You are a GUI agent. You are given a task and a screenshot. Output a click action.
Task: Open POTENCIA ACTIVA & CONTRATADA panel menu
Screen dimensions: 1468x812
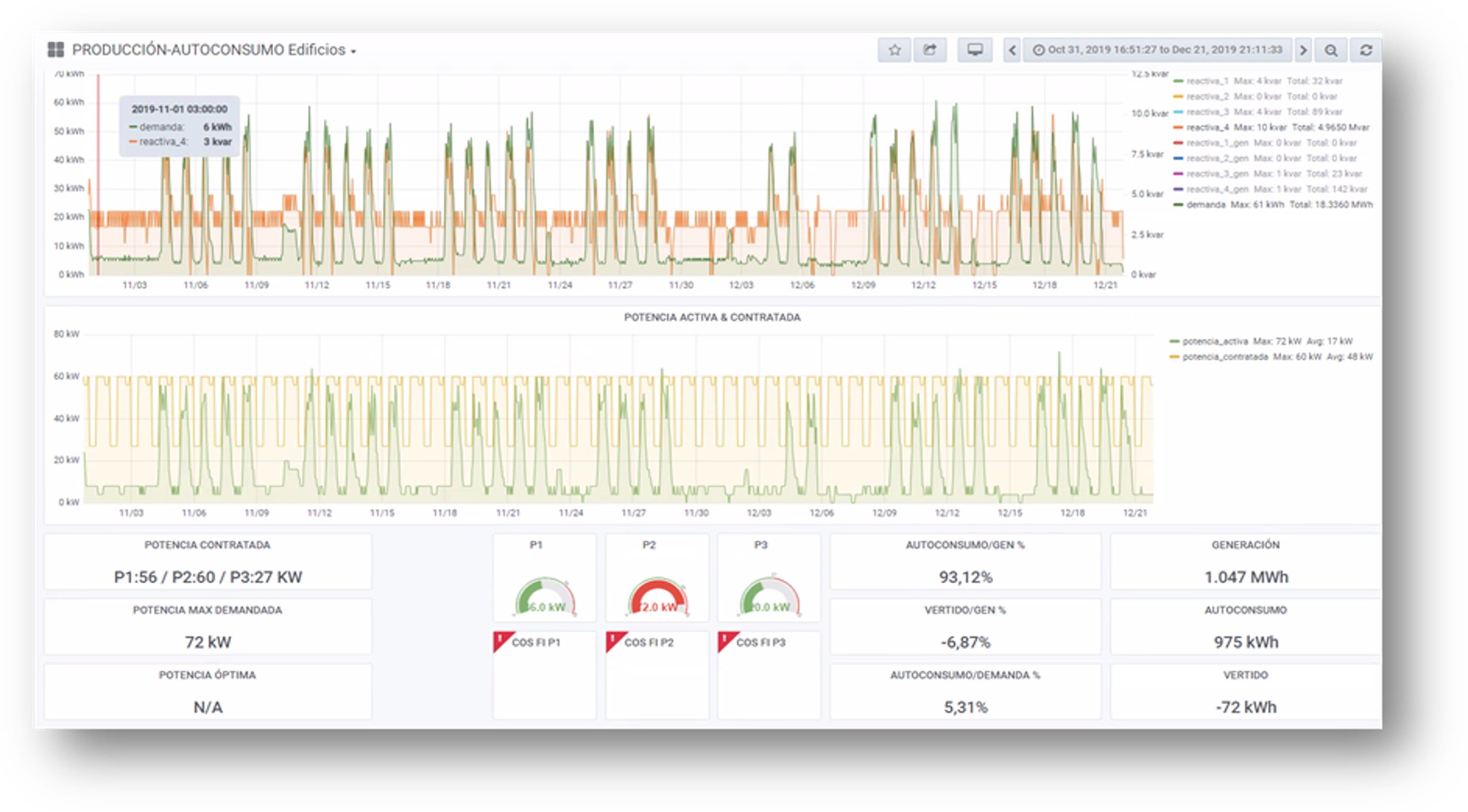(712, 317)
